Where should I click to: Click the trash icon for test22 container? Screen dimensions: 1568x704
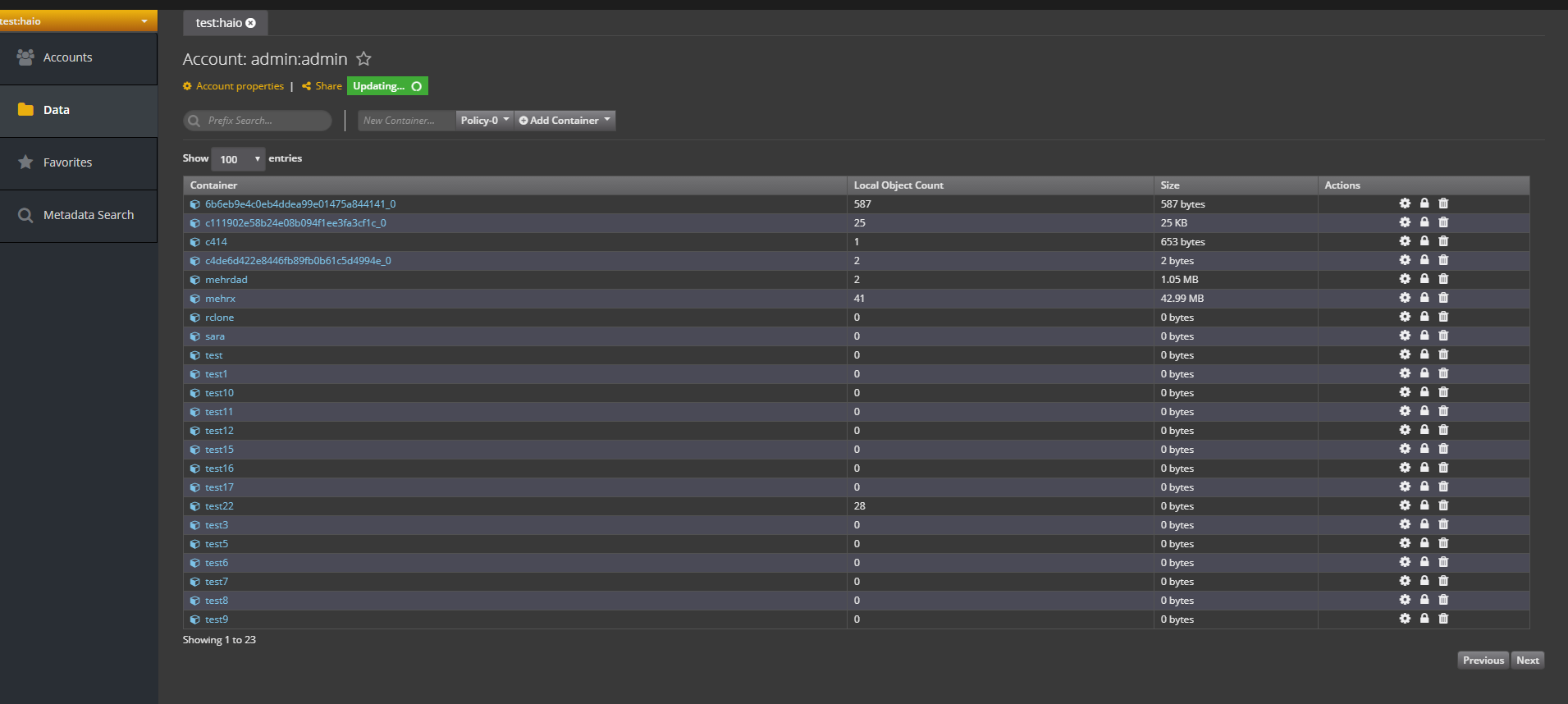[x=1443, y=505]
